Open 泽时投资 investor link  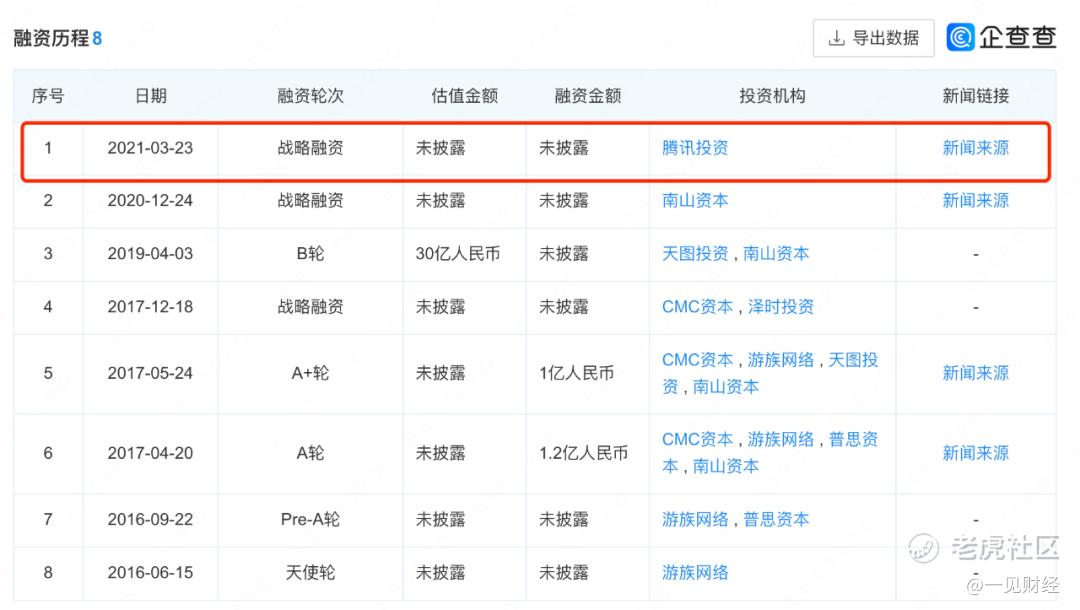(780, 306)
